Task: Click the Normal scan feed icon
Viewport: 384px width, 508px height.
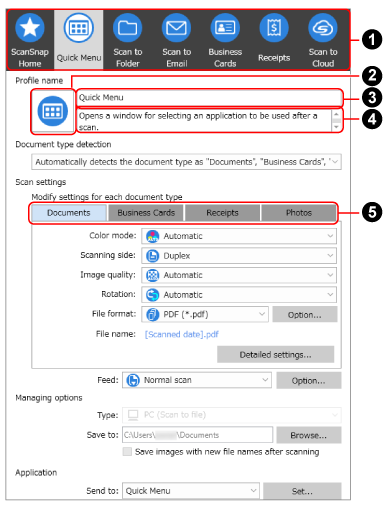Action: (133, 380)
